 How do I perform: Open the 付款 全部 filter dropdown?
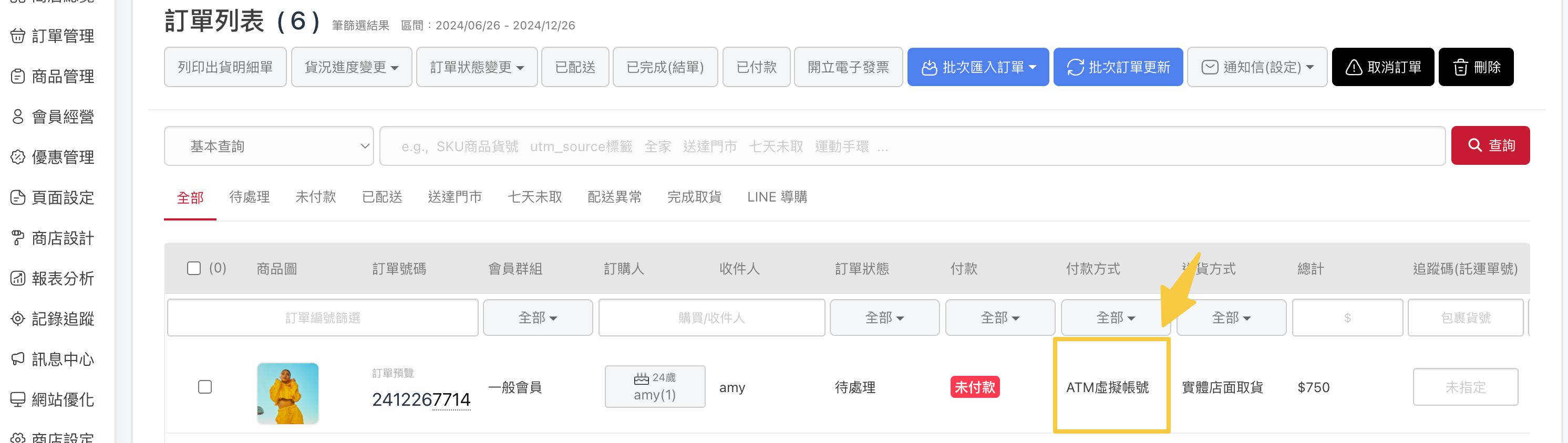pyautogui.click(x=1000, y=317)
